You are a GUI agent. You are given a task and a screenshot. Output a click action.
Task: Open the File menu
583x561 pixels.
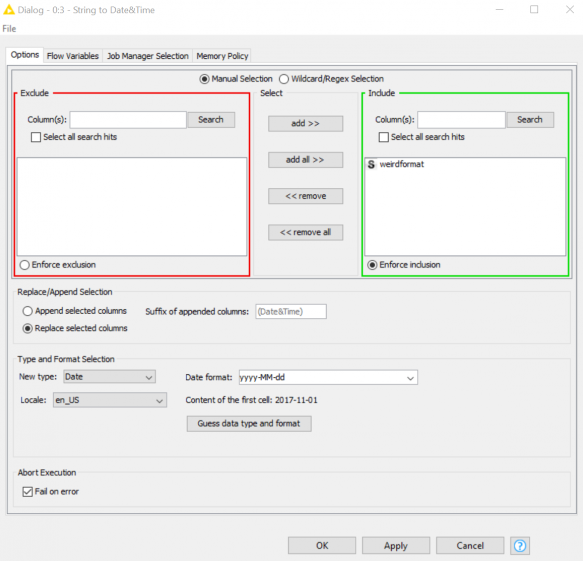[9, 29]
